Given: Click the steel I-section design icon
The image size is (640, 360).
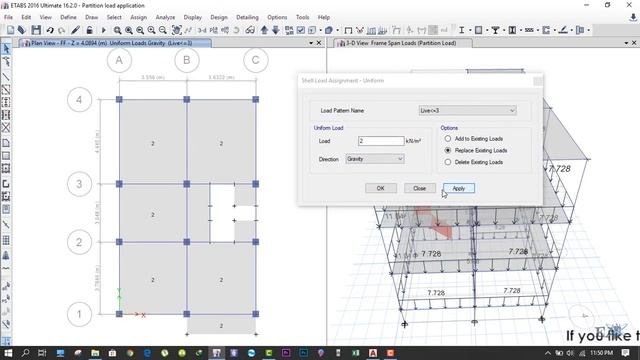Looking at the screenshot, I should (461, 30).
